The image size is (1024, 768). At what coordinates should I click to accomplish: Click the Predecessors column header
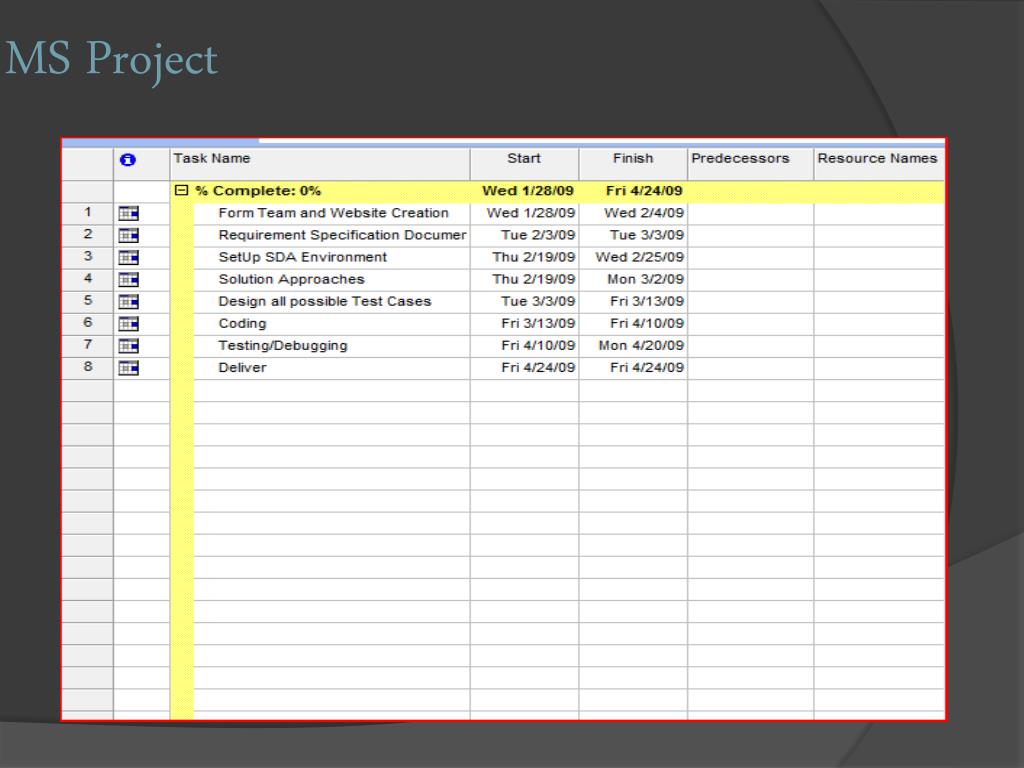750,163
